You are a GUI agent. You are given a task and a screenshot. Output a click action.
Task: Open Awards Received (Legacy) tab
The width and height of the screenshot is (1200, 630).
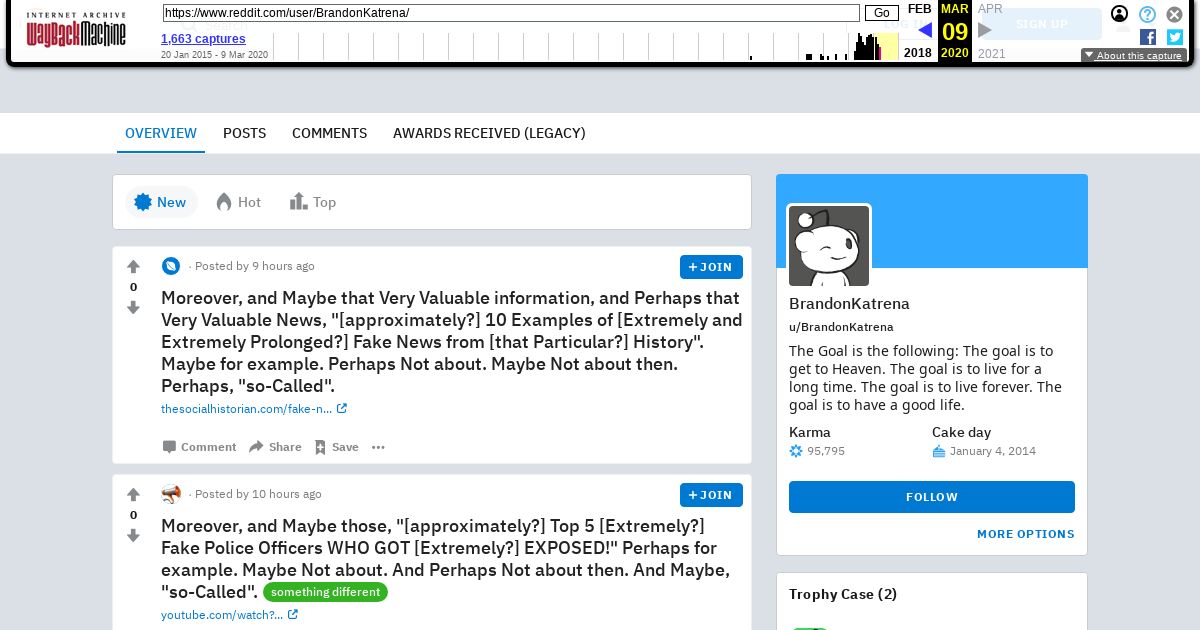pyautogui.click(x=489, y=133)
